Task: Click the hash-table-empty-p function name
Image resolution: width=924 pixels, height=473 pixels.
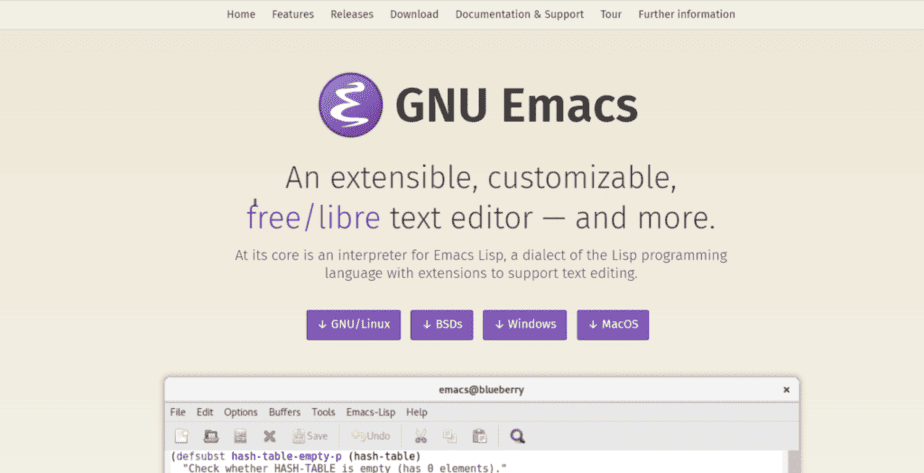Action: 286,456
